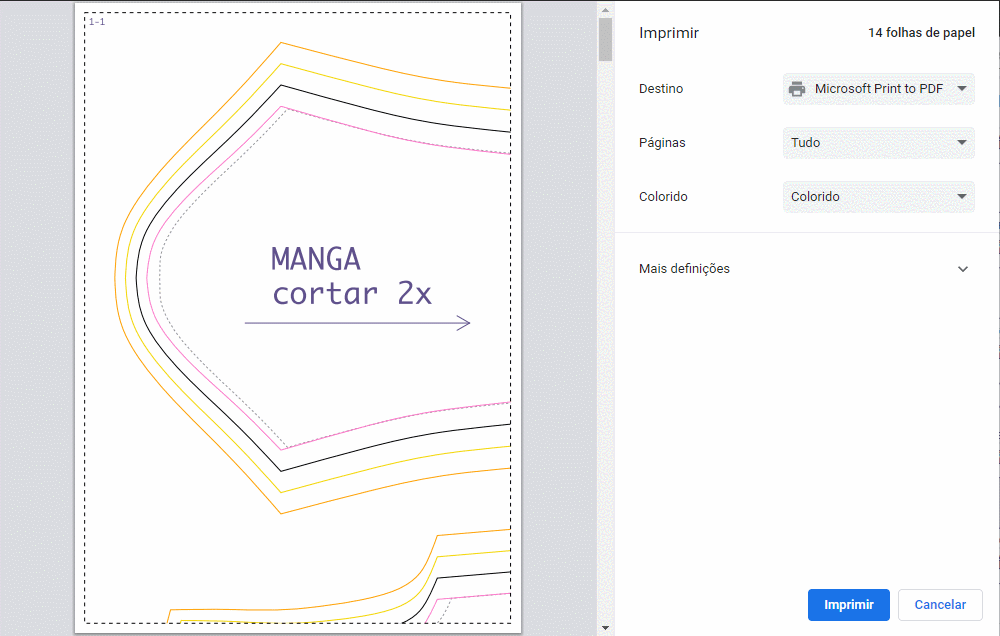1000x636 pixels.
Task: Click the Cancelar button
Action: click(x=940, y=605)
